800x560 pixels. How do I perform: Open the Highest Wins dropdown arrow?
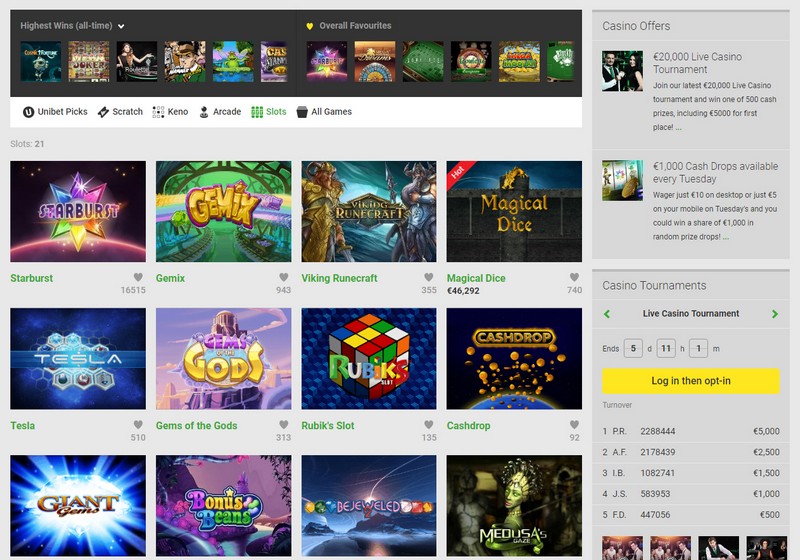[121, 26]
